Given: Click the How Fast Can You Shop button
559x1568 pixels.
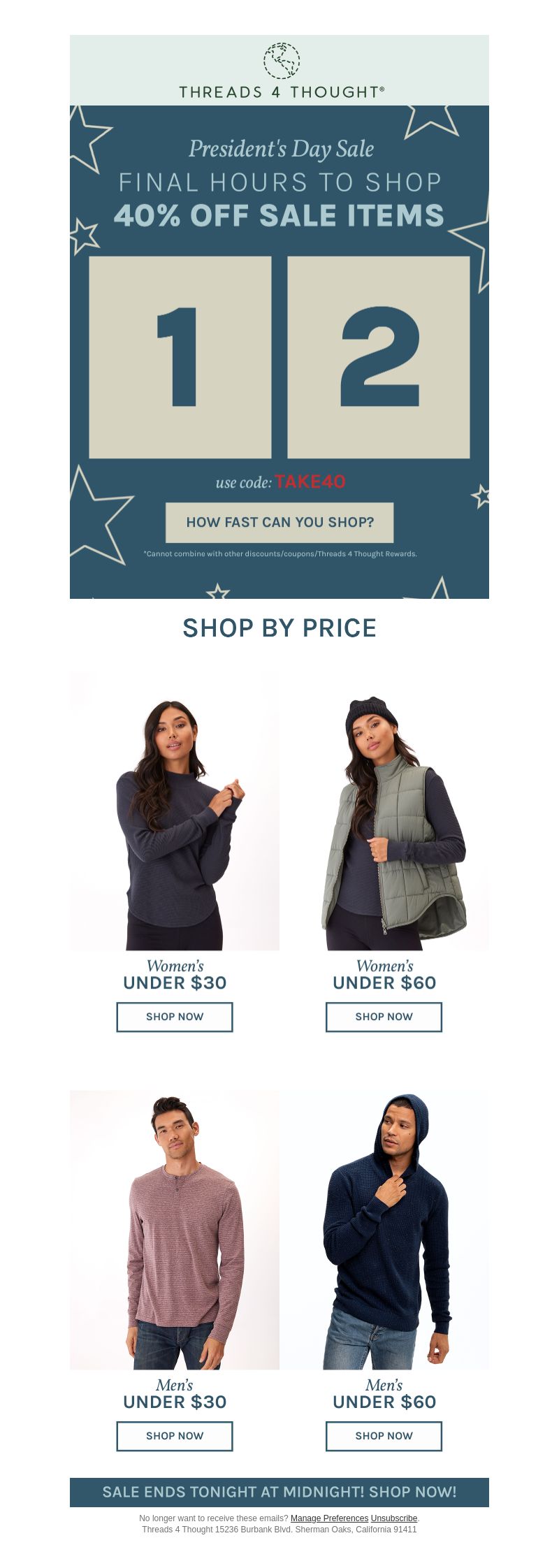Looking at the screenshot, I should pos(279,523).
